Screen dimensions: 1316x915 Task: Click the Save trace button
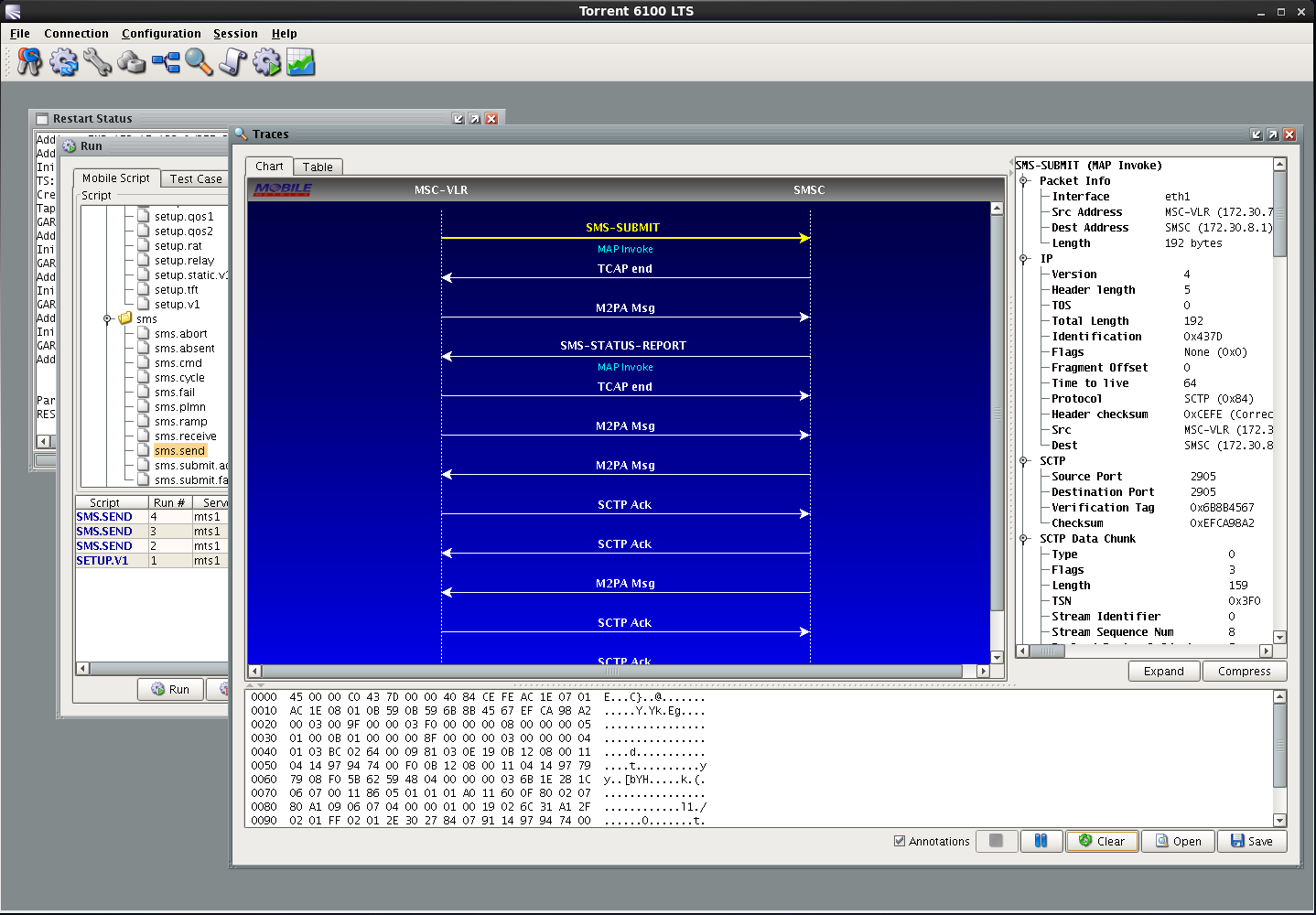(x=1252, y=841)
